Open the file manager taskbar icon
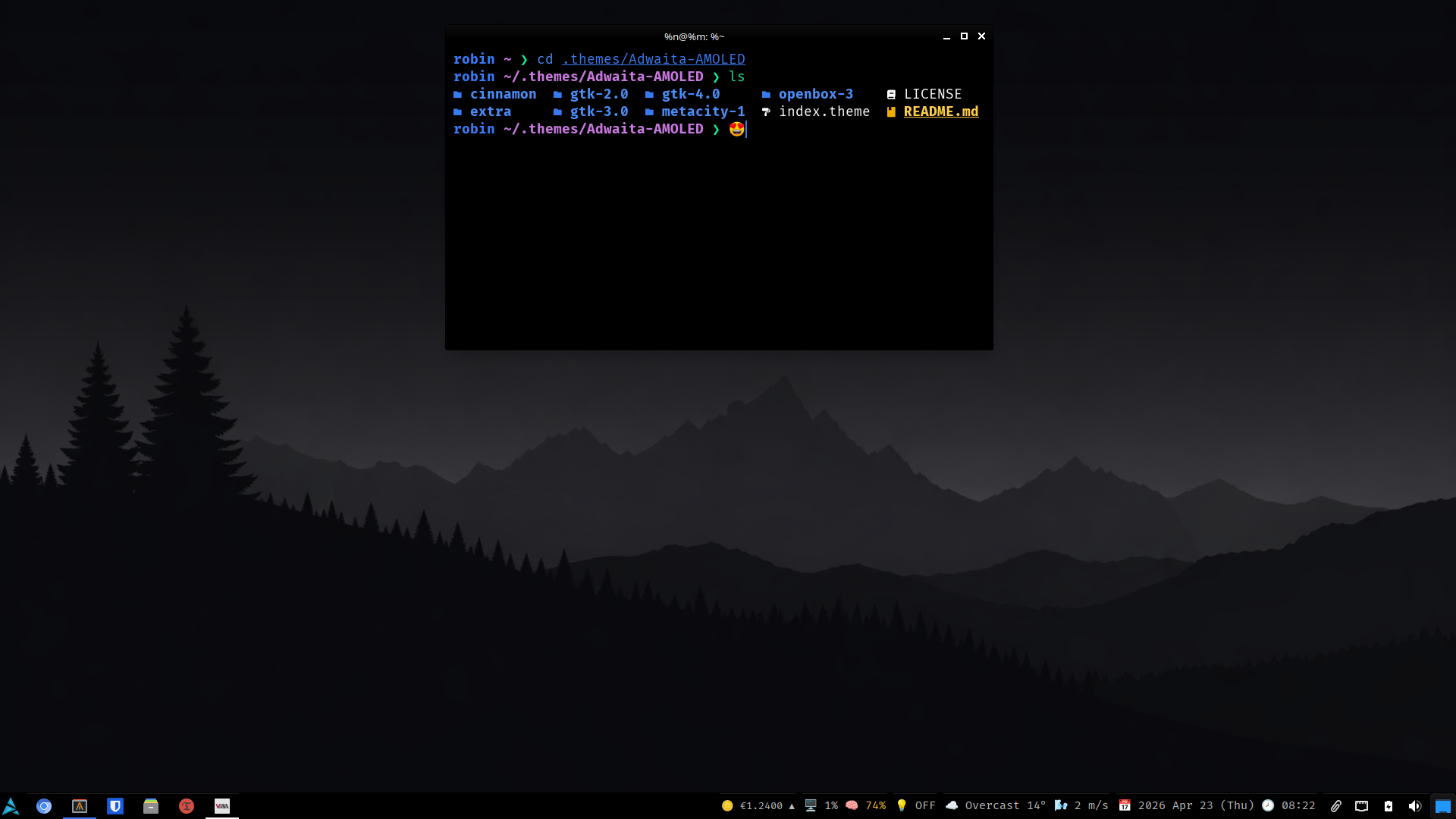 coord(151,806)
